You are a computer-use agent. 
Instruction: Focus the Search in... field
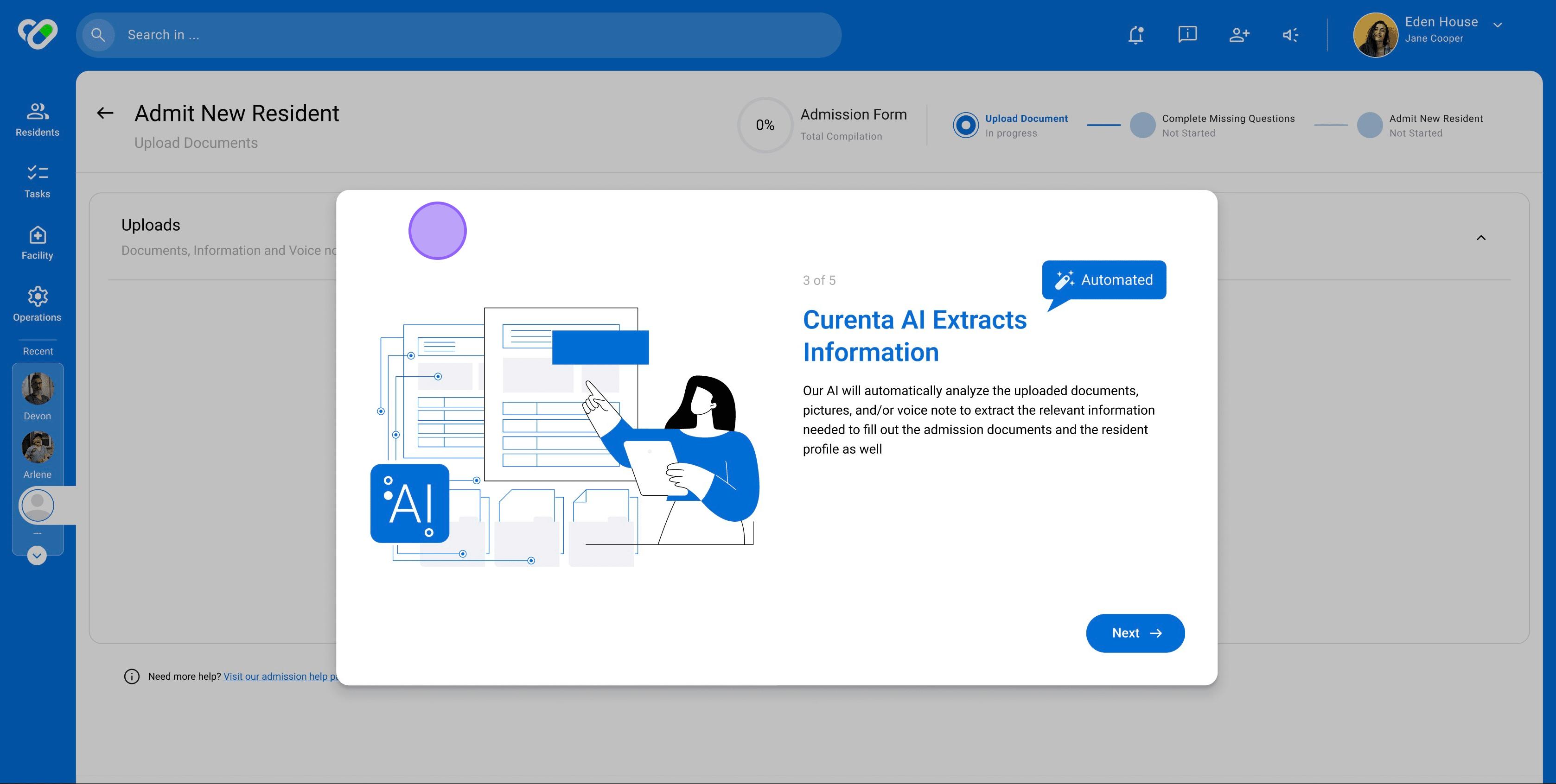pos(459,35)
